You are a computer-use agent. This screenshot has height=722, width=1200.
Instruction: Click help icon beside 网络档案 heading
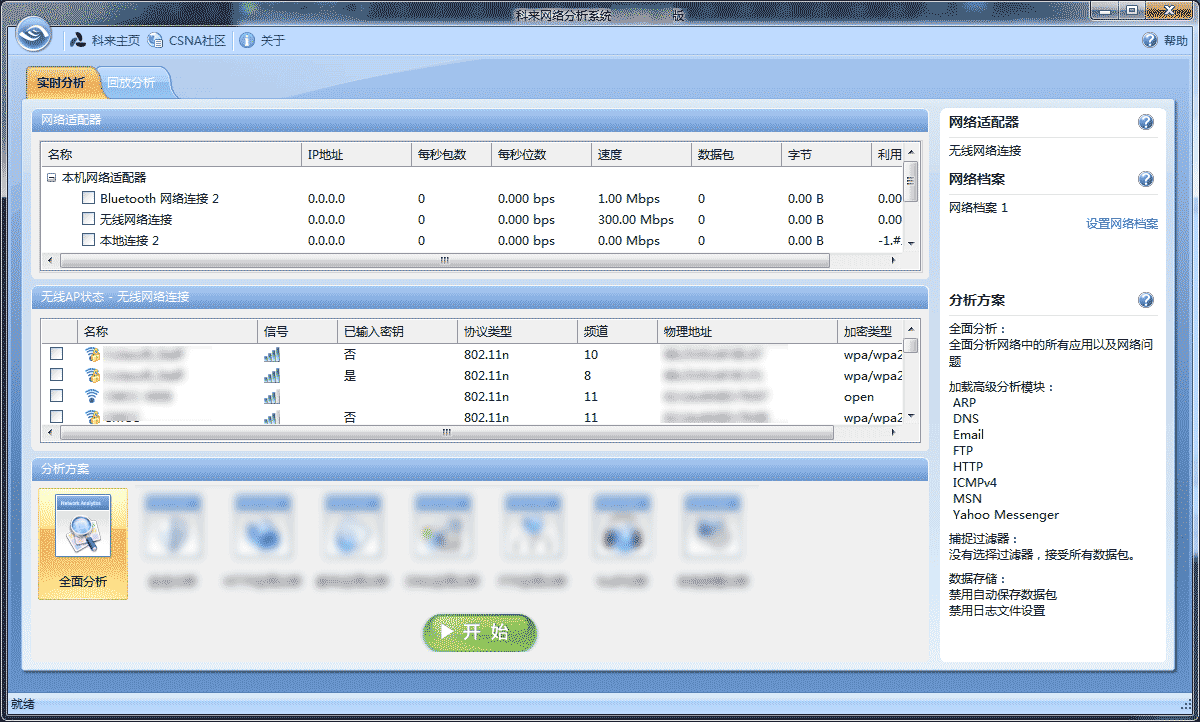[x=1146, y=179]
